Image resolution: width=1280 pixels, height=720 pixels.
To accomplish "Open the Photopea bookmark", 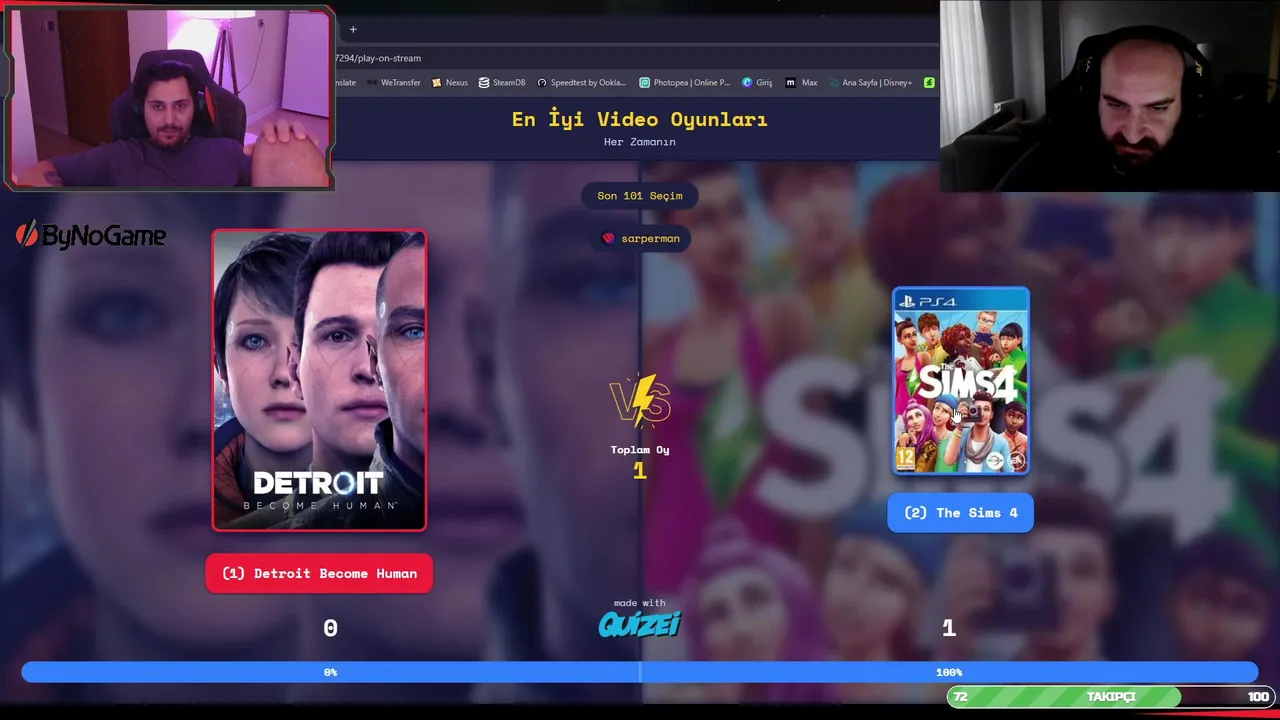I will click(685, 83).
